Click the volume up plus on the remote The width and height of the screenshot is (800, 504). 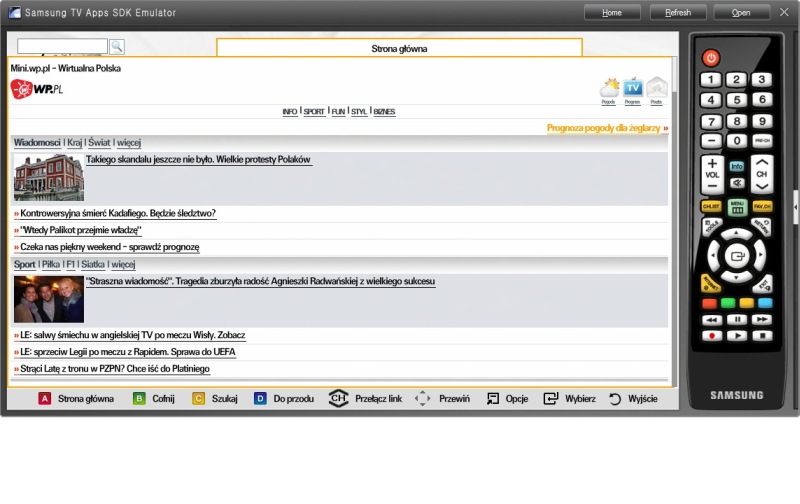712,164
